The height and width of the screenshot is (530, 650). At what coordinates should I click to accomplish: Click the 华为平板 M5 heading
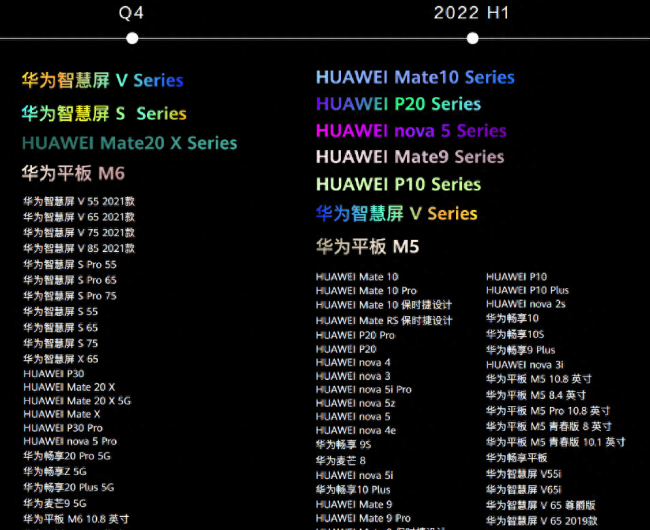pos(367,247)
